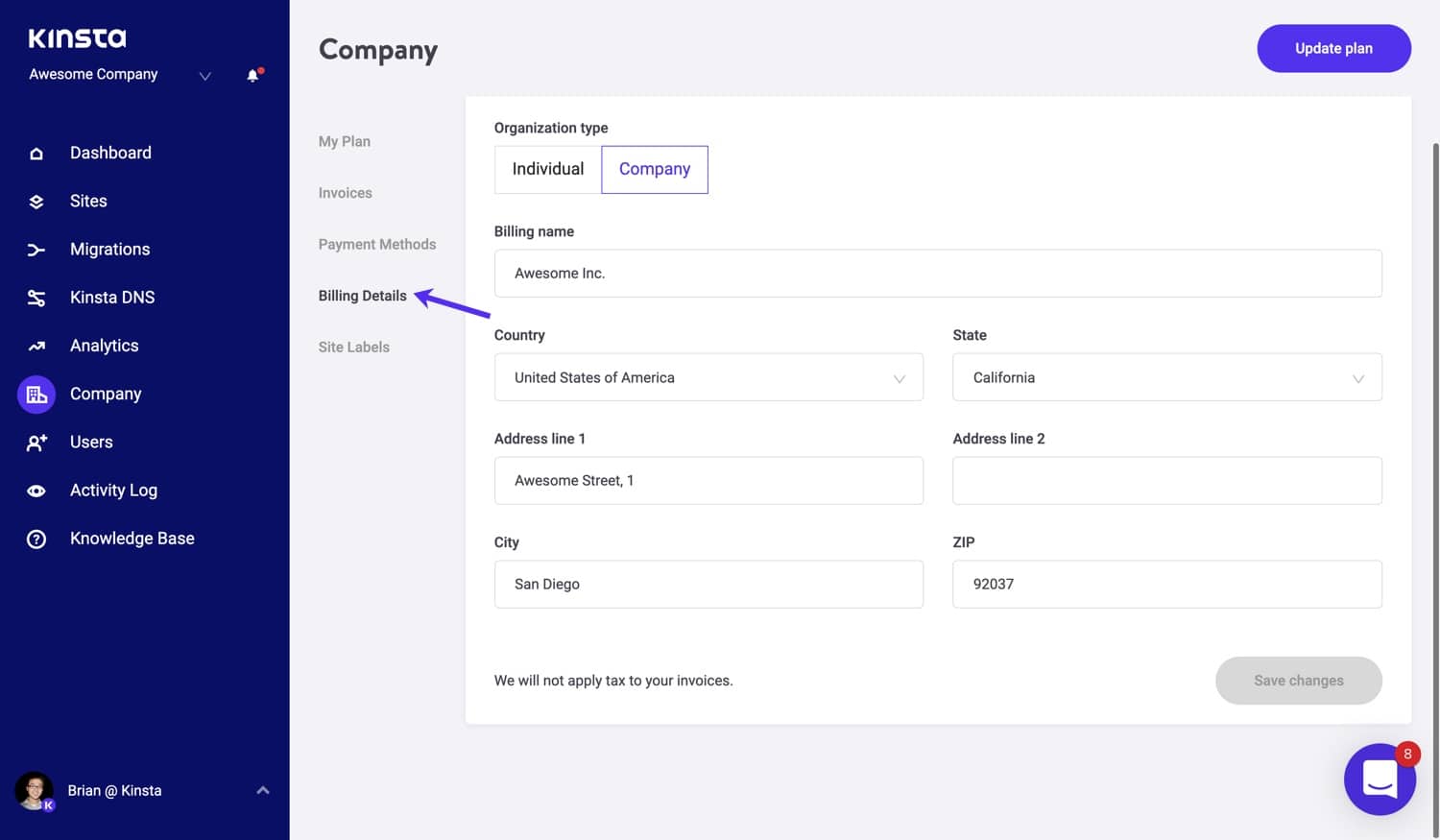Image resolution: width=1440 pixels, height=840 pixels.
Task: Click the ZIP field
Action: pos(1167,585)
